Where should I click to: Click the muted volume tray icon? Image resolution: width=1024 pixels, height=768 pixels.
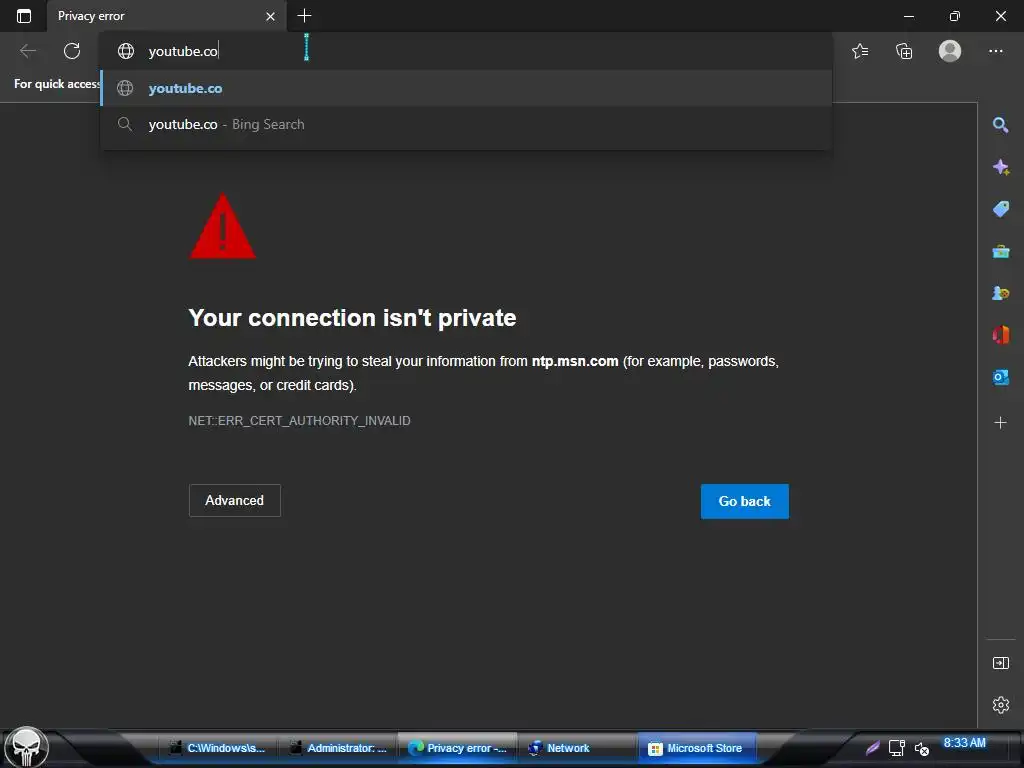pyautogui.click(x=921, y=748)
